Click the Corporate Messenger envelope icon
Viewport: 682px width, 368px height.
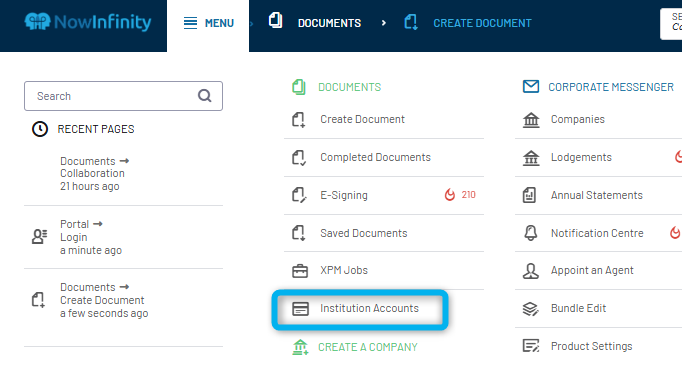click(531, 87)
